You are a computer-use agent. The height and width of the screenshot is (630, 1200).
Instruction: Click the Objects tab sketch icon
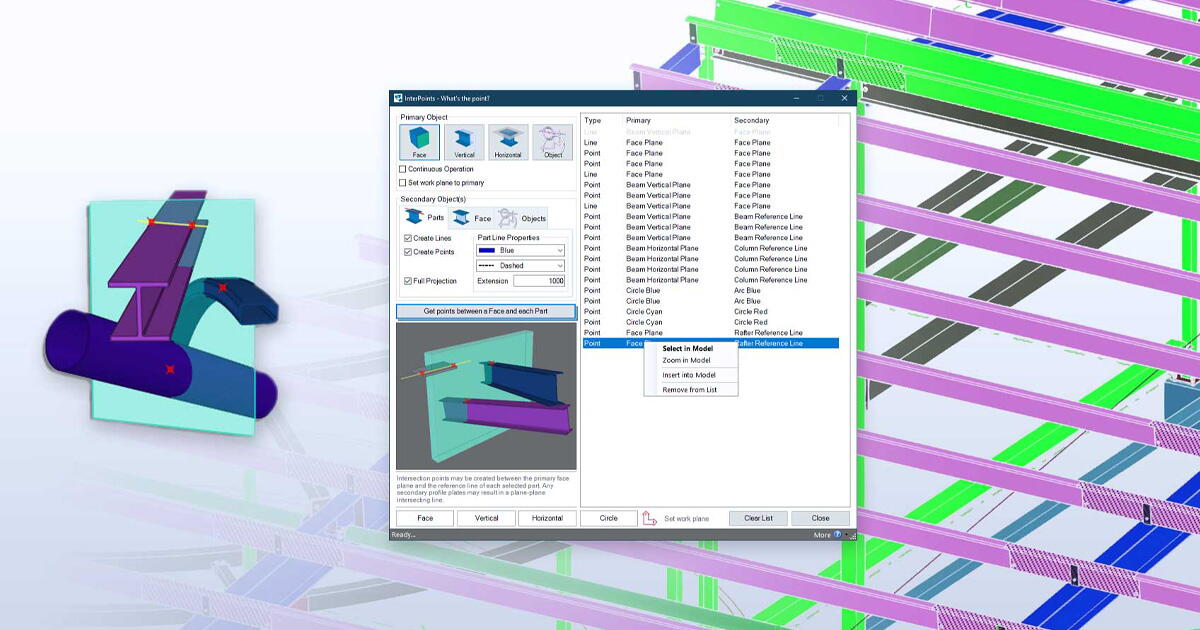pos(508,218)
